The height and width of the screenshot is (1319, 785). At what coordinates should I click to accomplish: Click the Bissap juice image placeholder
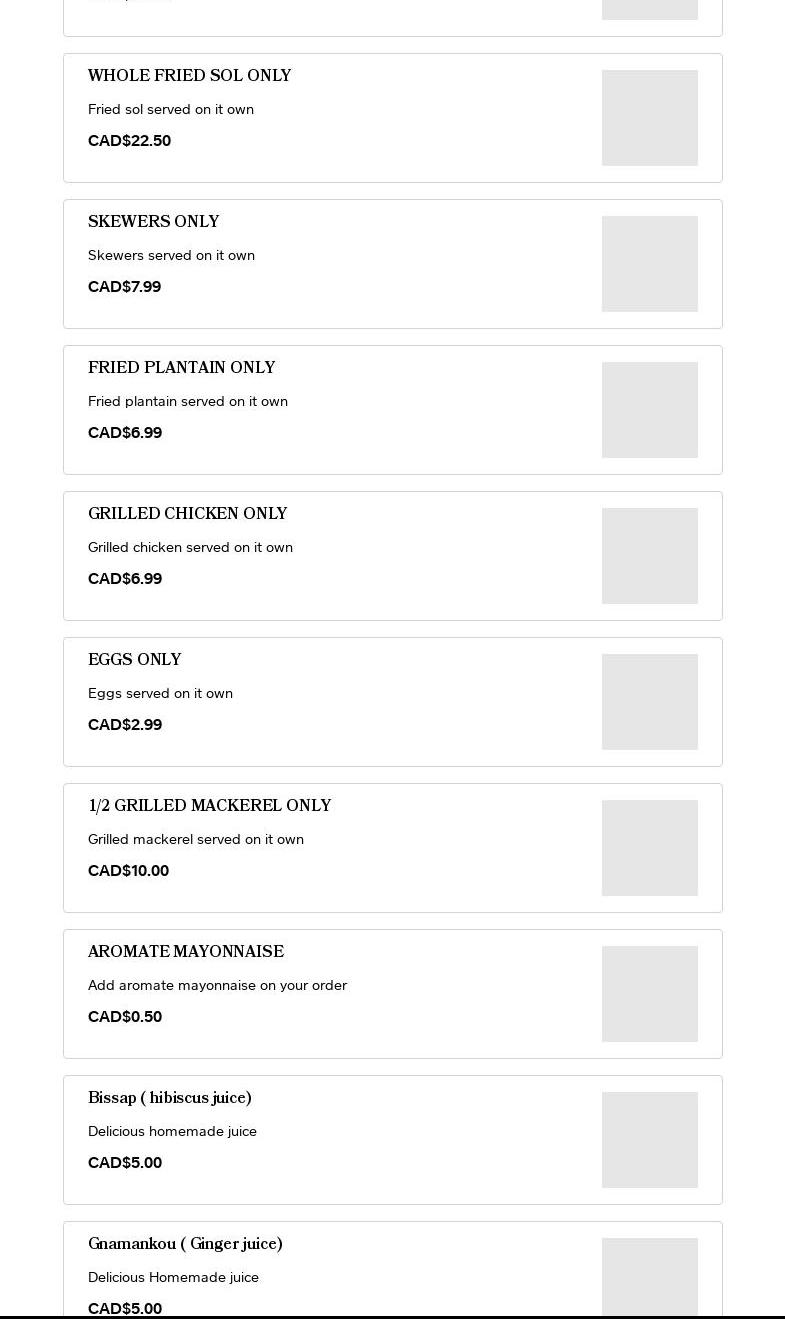pos(649,1140)
